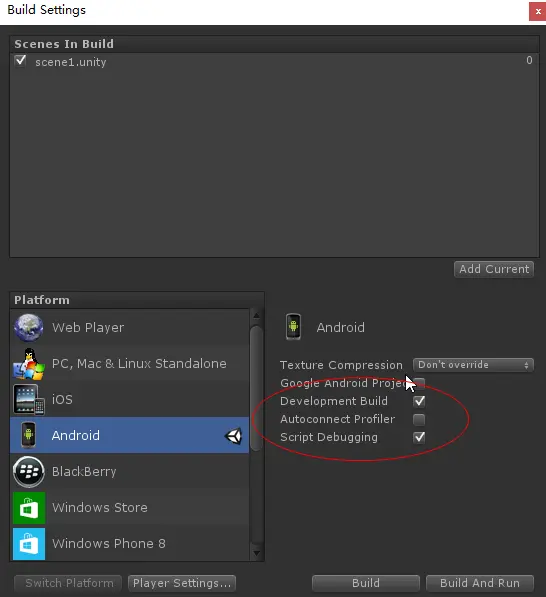Select the BlackBerry logo icon
The image size is (546, 597).
tap(29, 472)
